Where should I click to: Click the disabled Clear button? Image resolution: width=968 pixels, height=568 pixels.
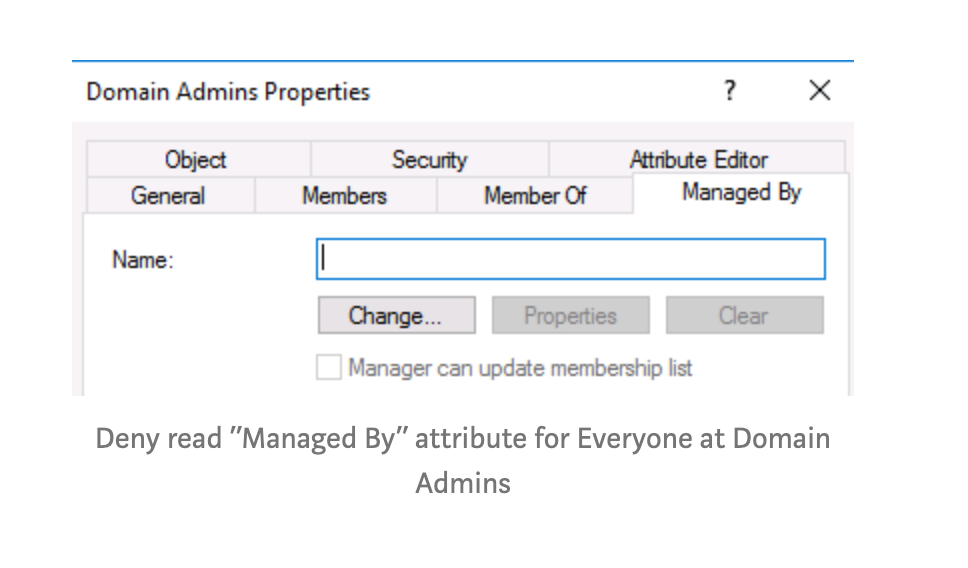tap(744, 316)
